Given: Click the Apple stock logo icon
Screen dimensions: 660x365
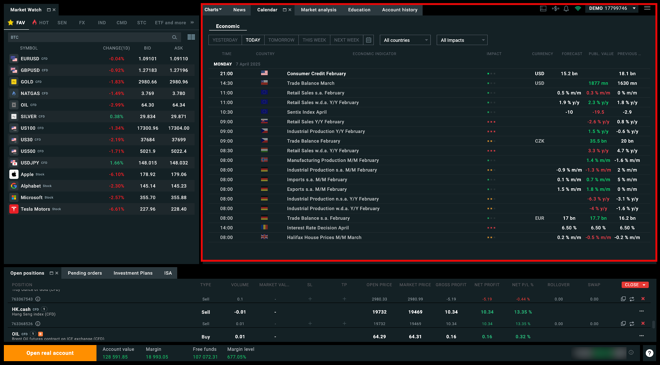Looking at the screenshot, I should click(13, 174).
